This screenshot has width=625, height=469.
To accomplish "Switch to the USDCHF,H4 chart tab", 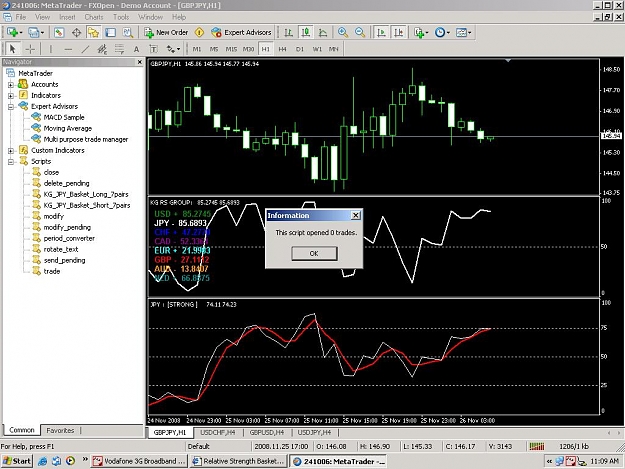I will click(218, 432).
